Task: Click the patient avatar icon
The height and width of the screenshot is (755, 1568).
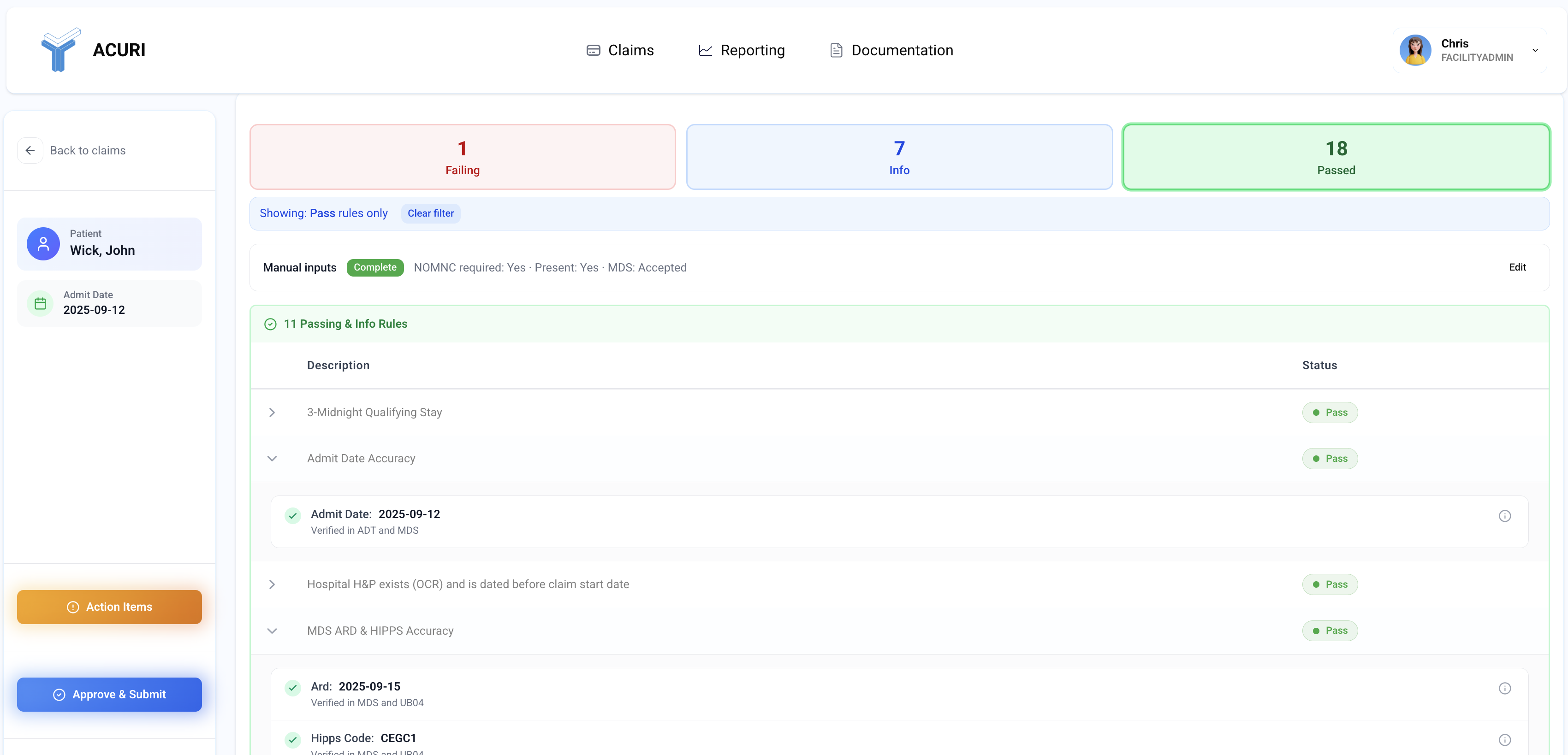Action: pyautogui.click(x=43, y=244)
